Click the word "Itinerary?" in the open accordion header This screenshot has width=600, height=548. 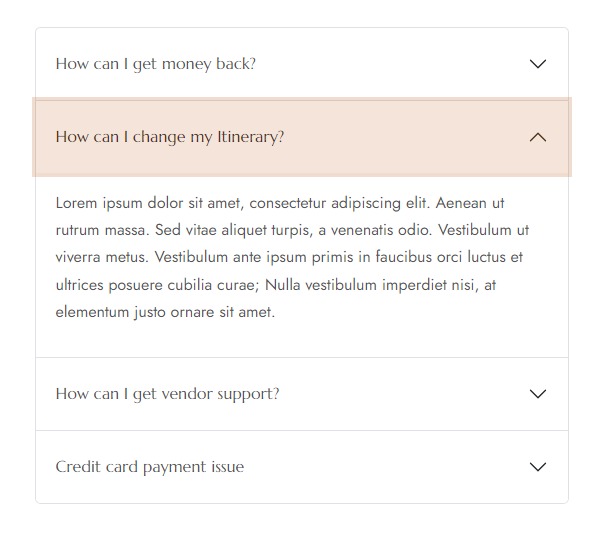tap(251, 137)
